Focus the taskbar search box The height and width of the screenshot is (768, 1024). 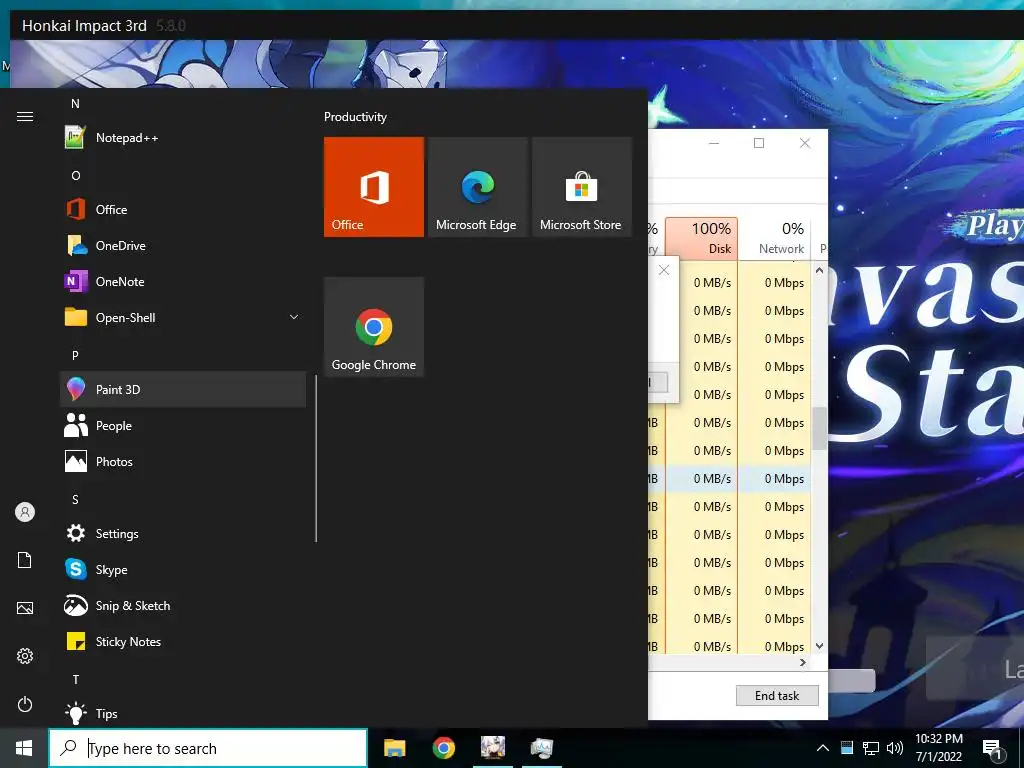208,748
